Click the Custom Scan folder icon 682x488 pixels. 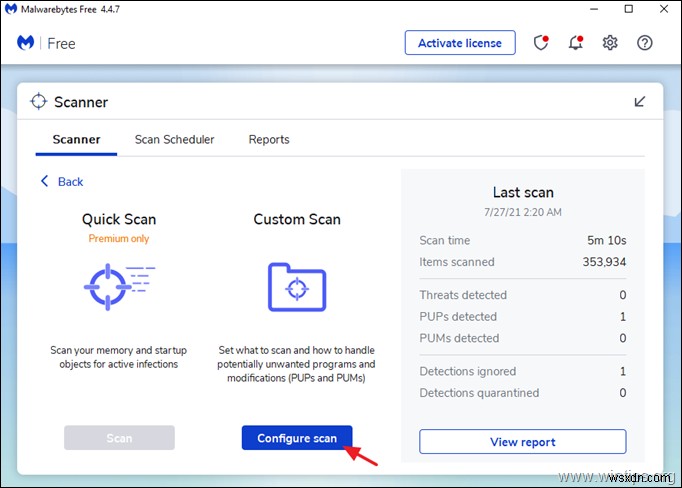pyautogui.click(x=297, y=287)
